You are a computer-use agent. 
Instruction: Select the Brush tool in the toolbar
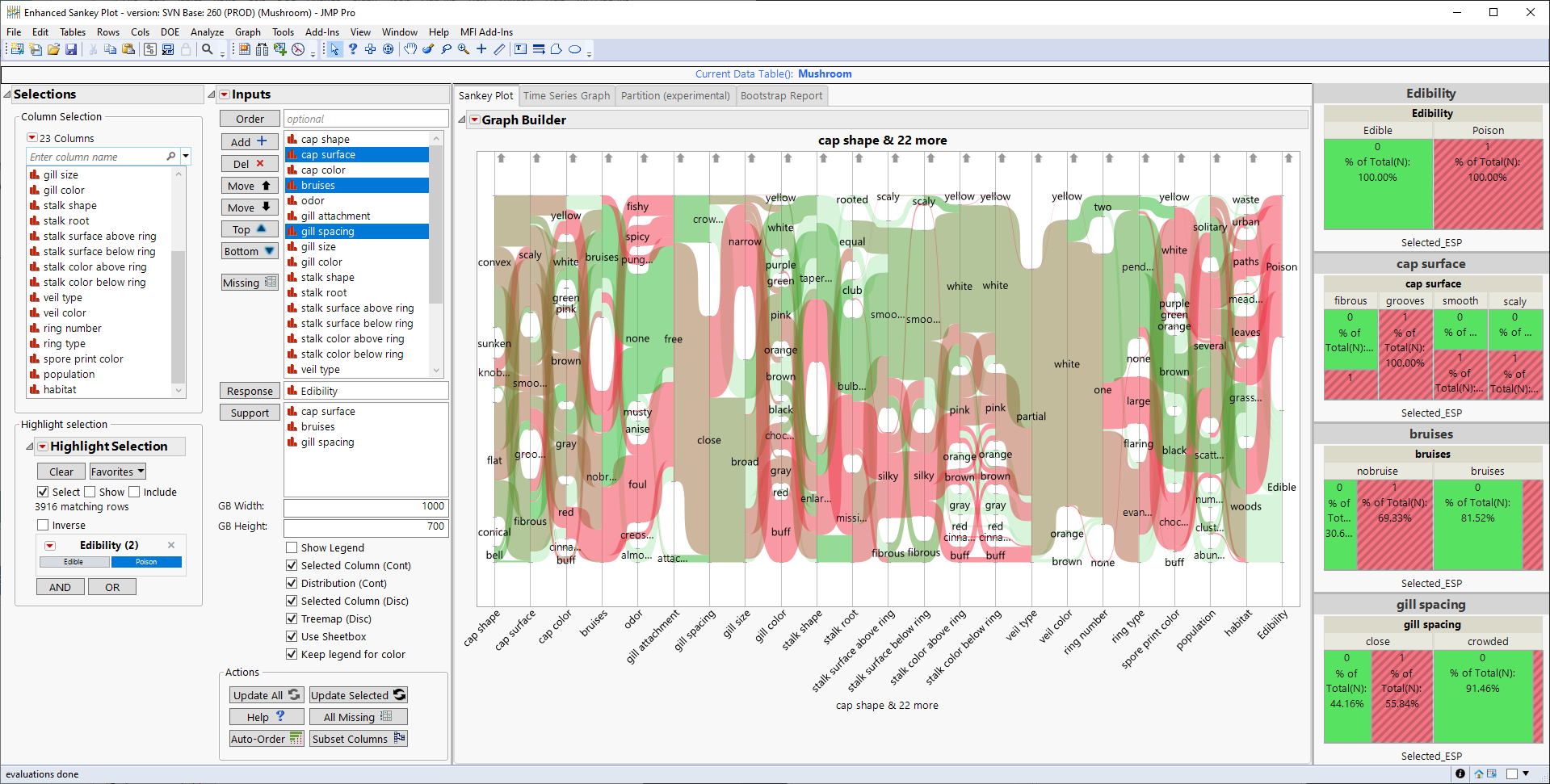pyautogui.click(x=428, y=49)
